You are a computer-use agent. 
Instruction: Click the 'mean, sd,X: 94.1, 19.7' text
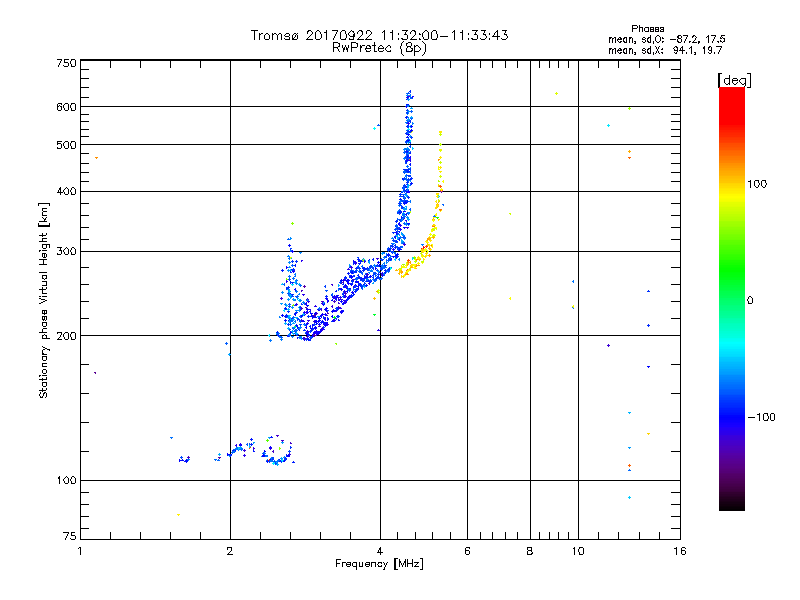665,50
